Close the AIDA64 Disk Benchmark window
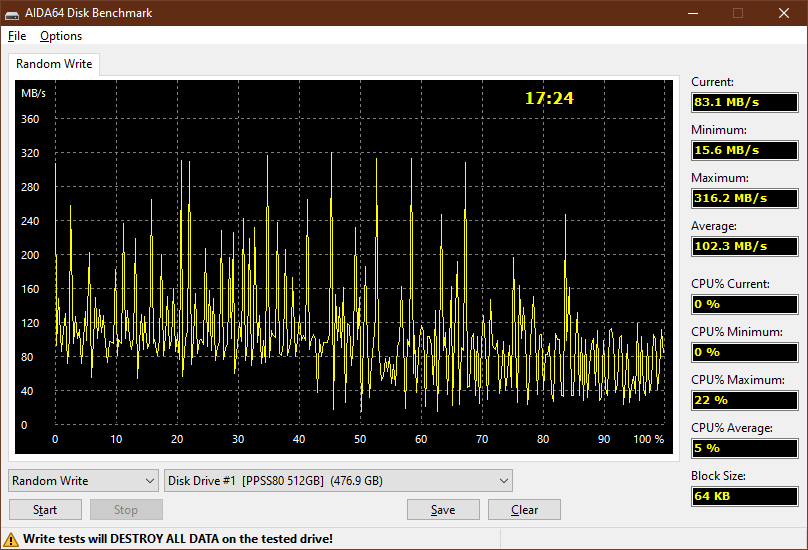The width and height of the screenshot is (808, 550). [784, 13]
